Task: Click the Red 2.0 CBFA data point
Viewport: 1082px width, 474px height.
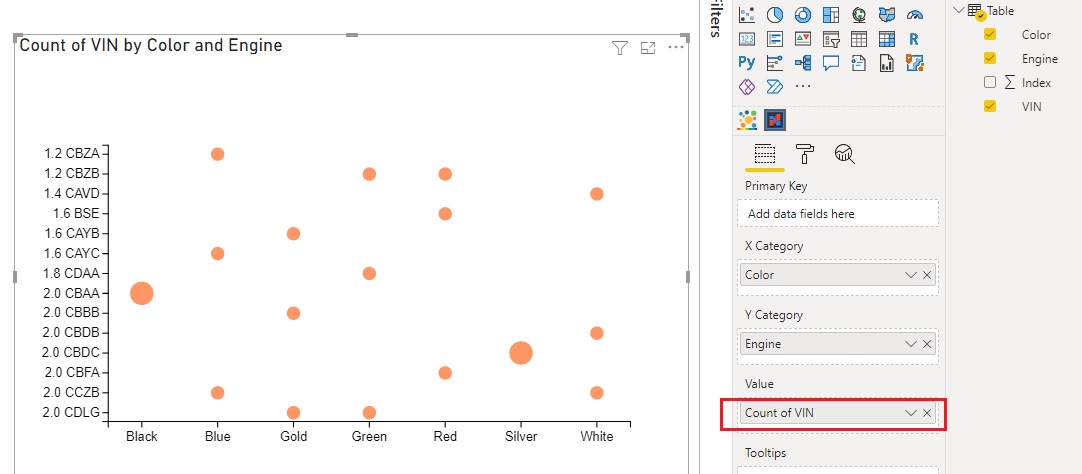Action: tap(445, 373)
